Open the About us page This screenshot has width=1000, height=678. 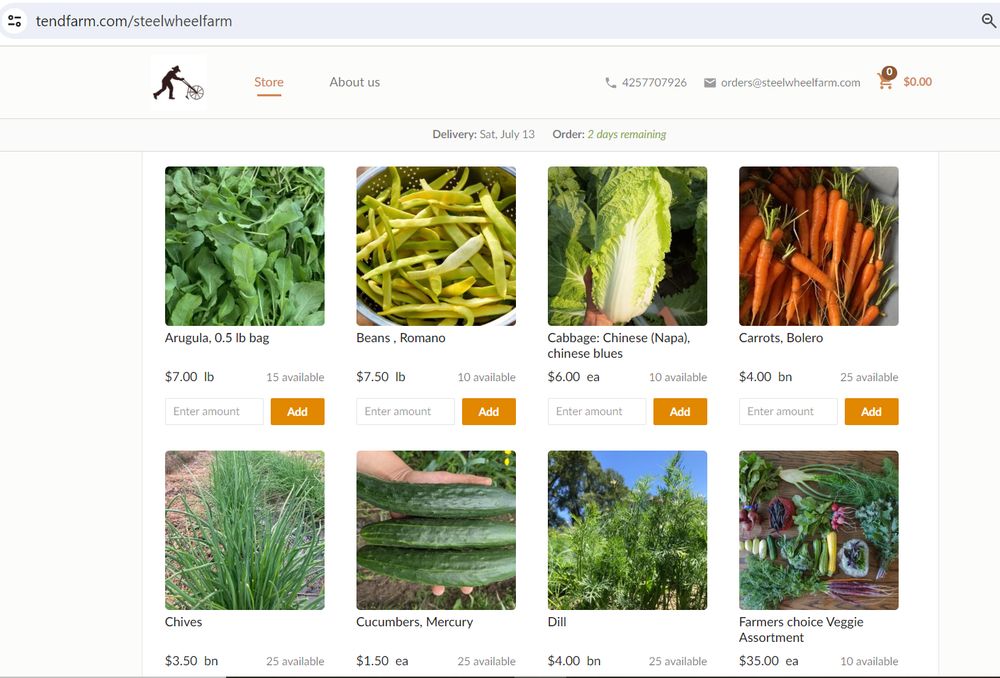(355, 82)
